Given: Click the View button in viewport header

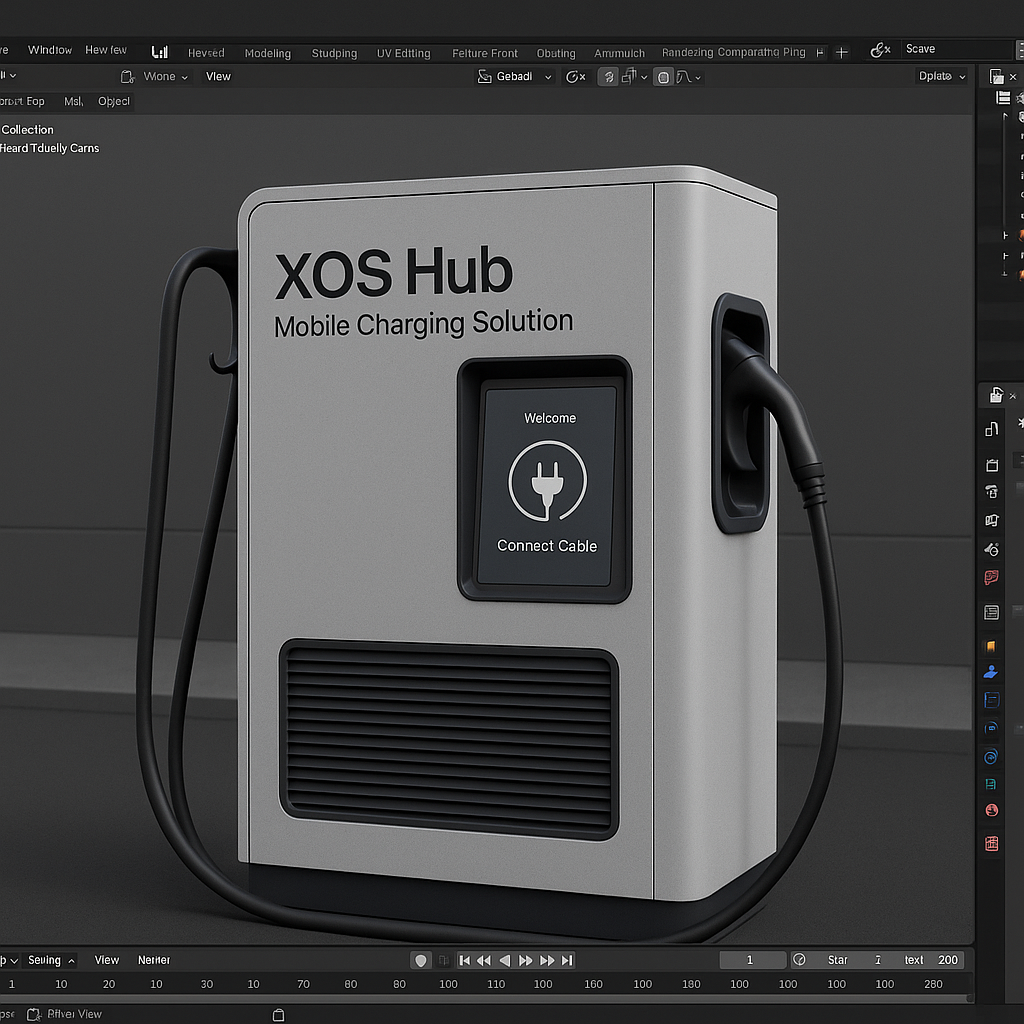Looking at the screenshot, I should pos(218,77).
